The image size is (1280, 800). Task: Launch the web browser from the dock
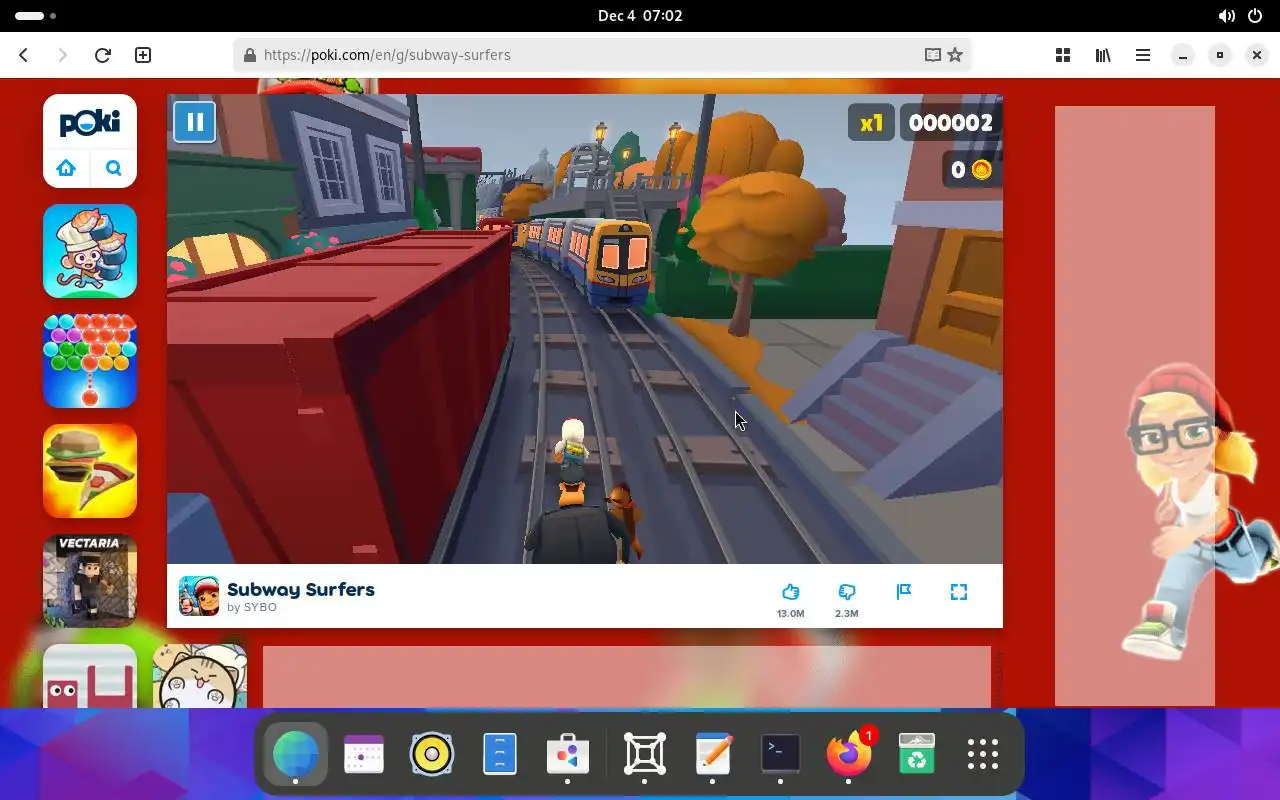click(296, 753)
